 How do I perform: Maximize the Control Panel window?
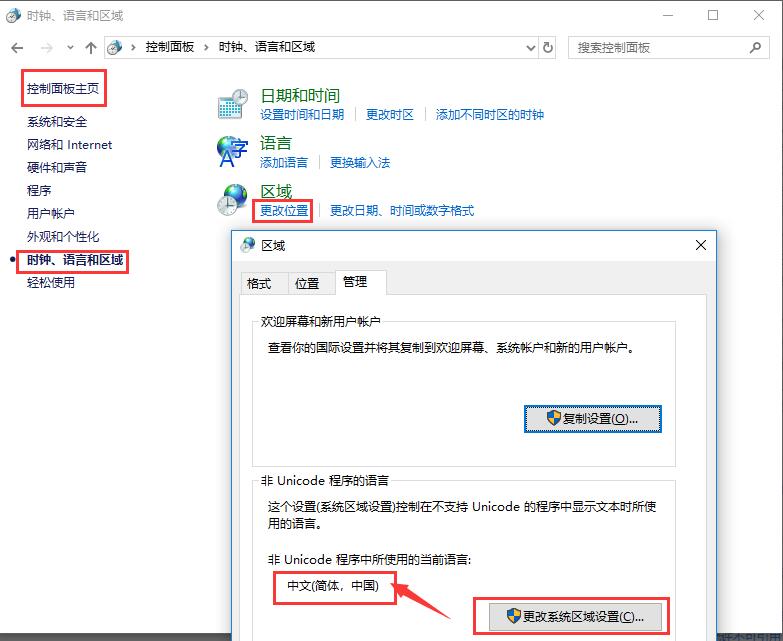pyautogui.click(x=713, y=15)
